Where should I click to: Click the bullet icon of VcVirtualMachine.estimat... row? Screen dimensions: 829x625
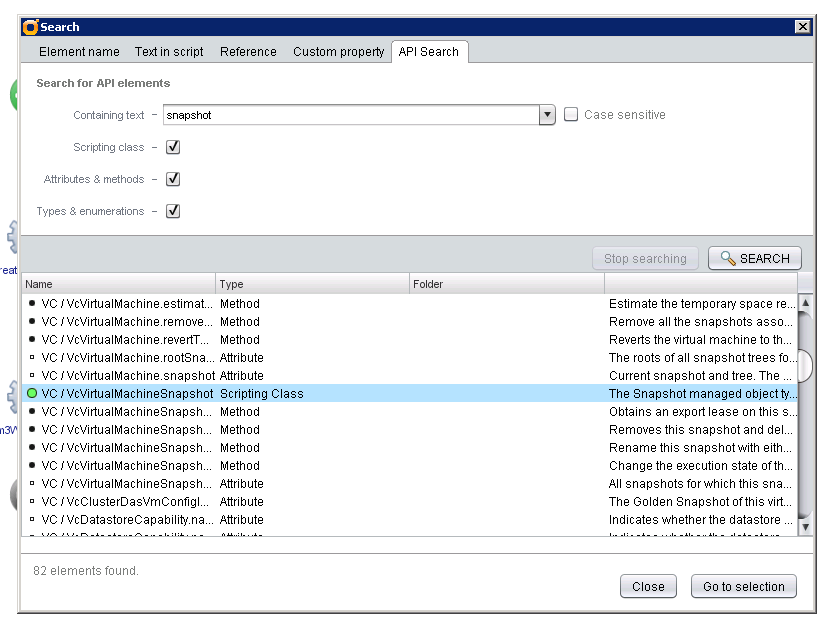point(32,304)
